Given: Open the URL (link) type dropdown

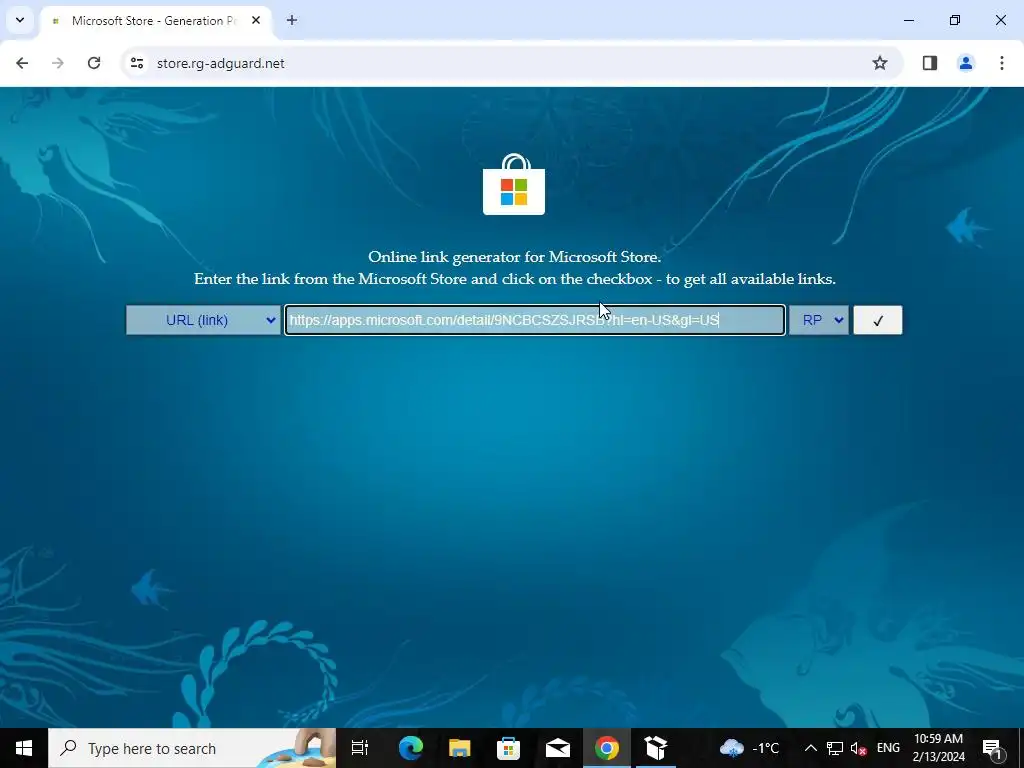Looking at the screenshot, I should (x=203, y=320).
